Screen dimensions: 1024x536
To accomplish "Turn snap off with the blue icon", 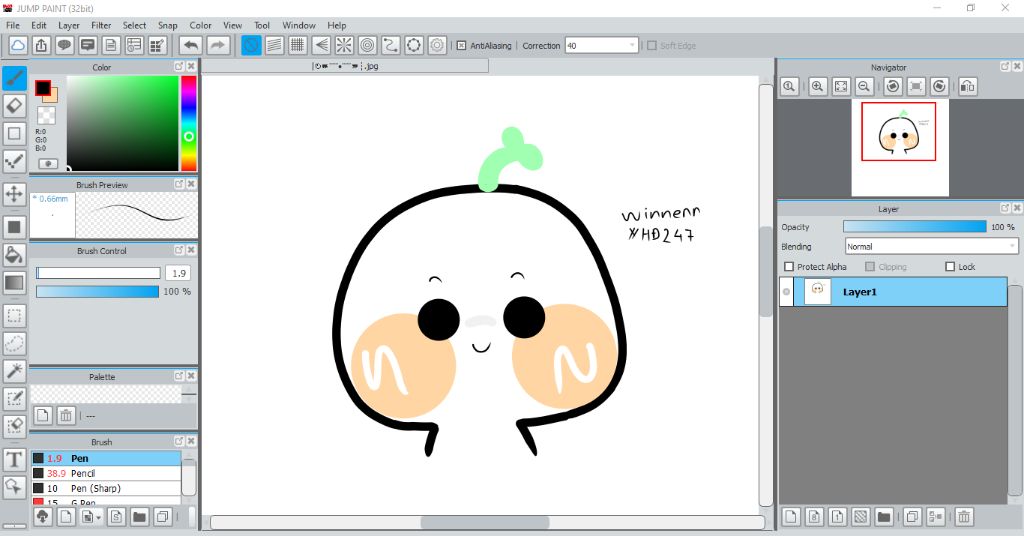I will click(x=251, y=45).
